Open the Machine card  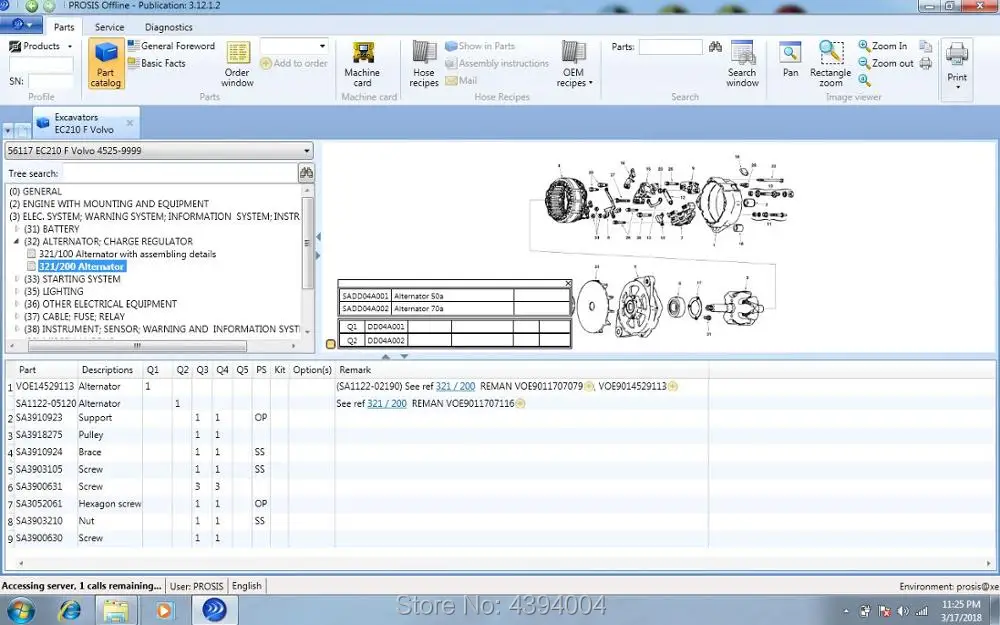362,64
